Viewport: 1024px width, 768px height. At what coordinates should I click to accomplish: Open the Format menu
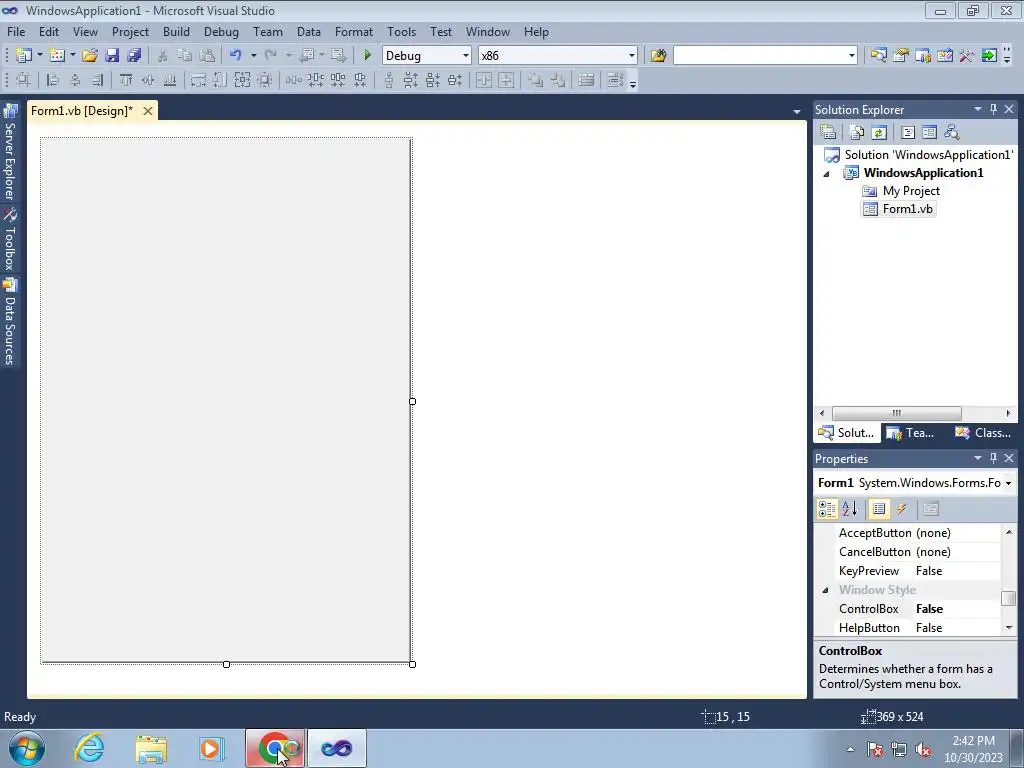(353, 31)
